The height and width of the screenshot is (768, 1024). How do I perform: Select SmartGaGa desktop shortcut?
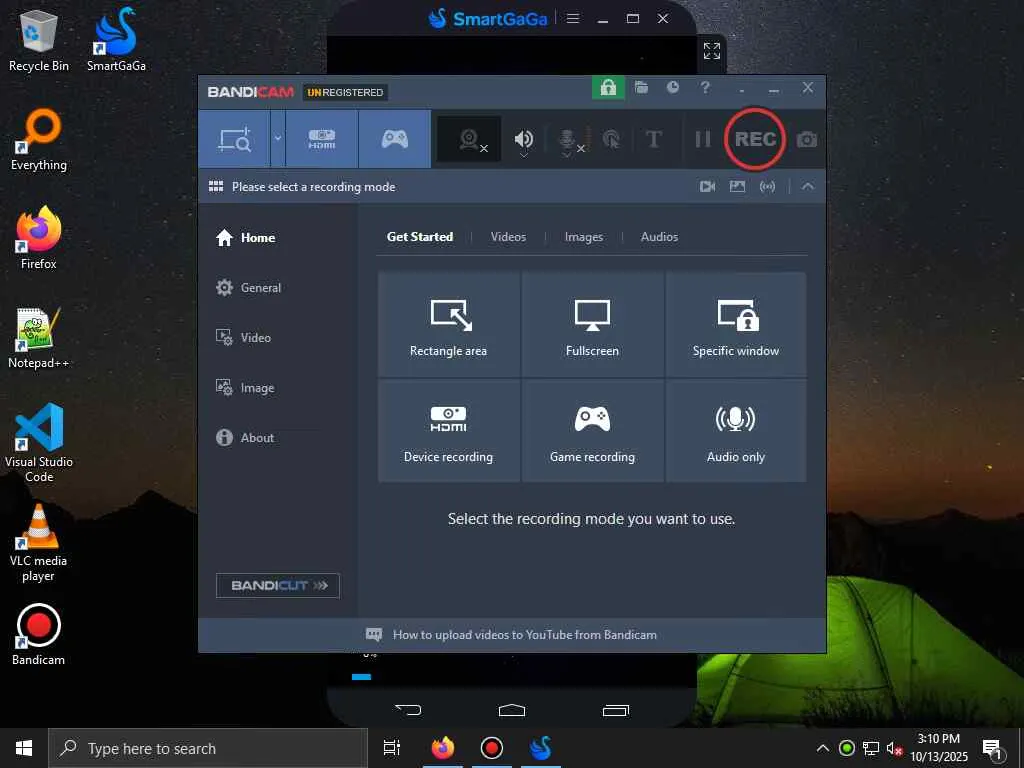click(116, 40)
